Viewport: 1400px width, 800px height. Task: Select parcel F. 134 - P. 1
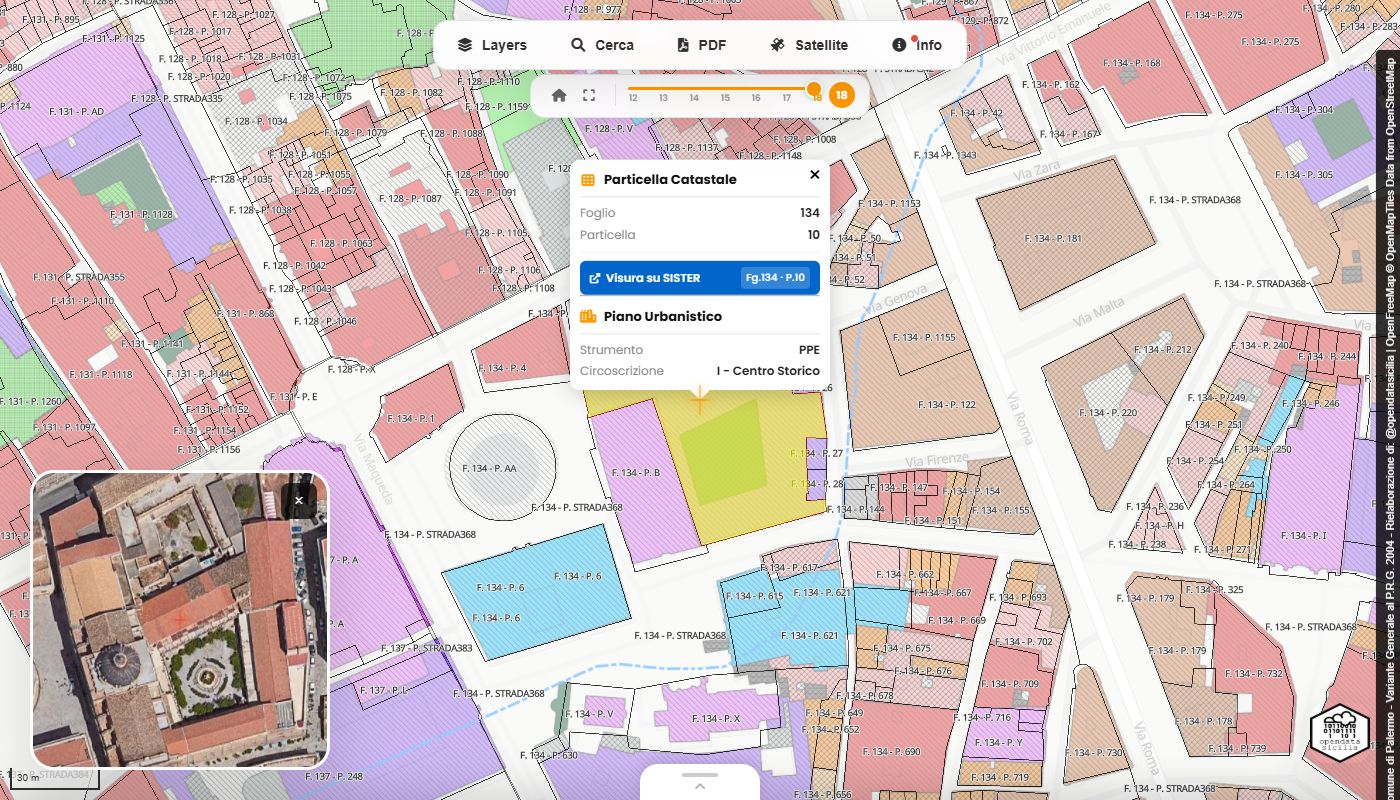coord(410,418)
